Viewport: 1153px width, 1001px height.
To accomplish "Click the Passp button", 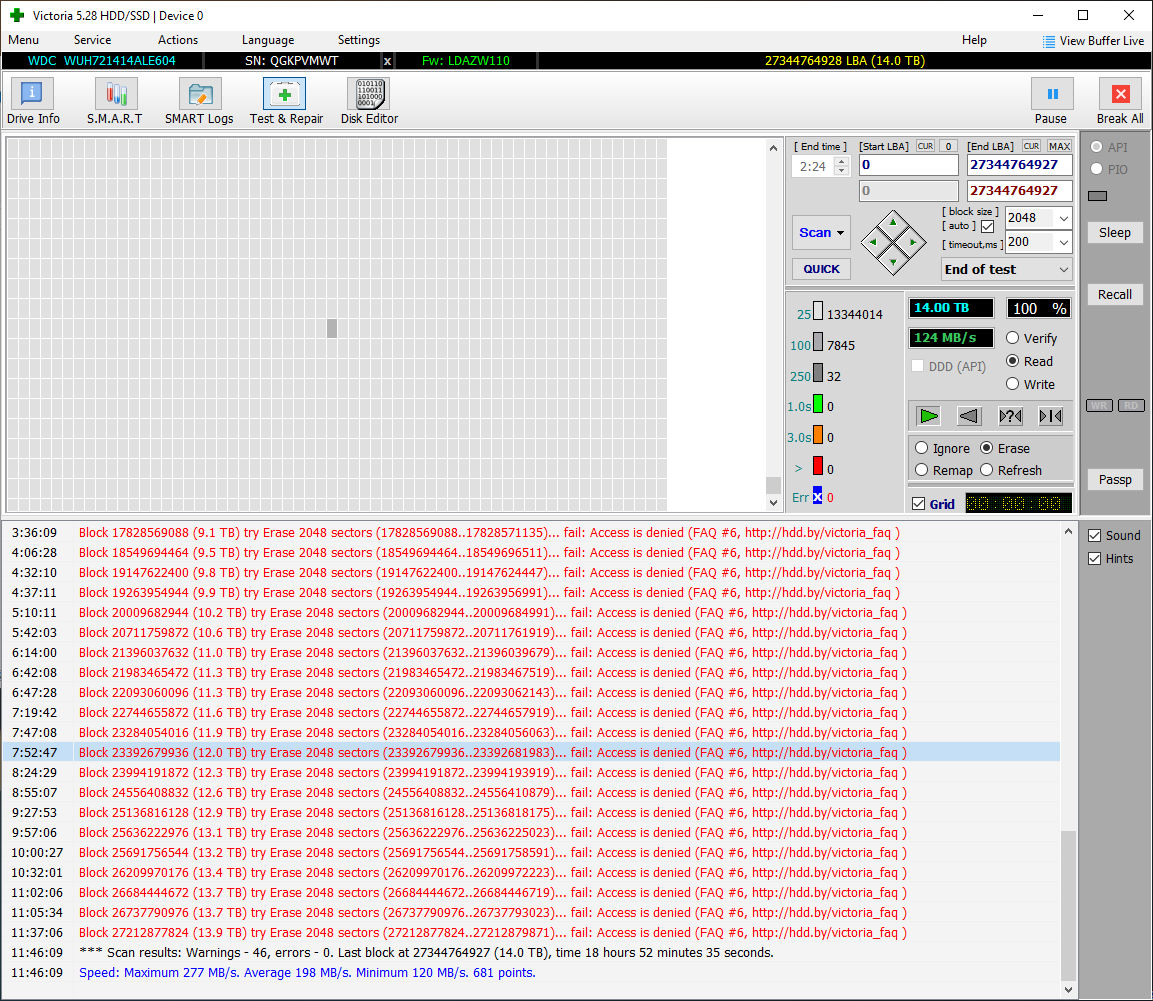I will 1115,480.
